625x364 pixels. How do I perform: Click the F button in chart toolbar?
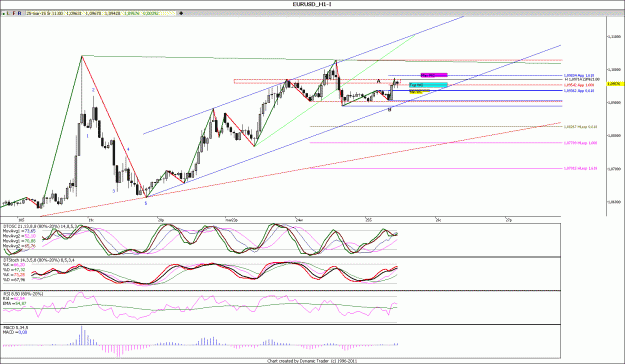[x=14, y=14]
